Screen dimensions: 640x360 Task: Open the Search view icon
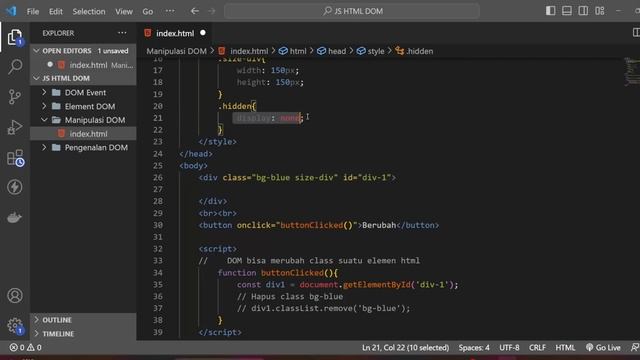15,67
